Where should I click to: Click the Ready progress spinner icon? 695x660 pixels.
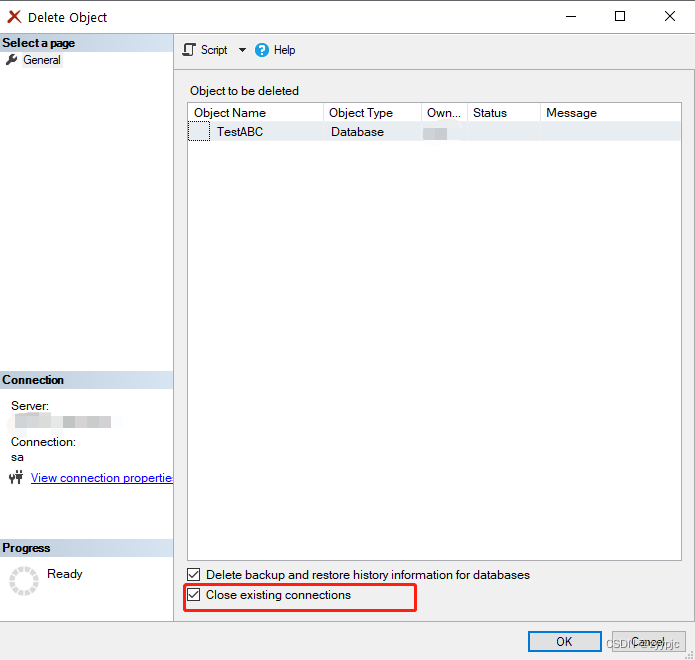click(x=24, y=581)
